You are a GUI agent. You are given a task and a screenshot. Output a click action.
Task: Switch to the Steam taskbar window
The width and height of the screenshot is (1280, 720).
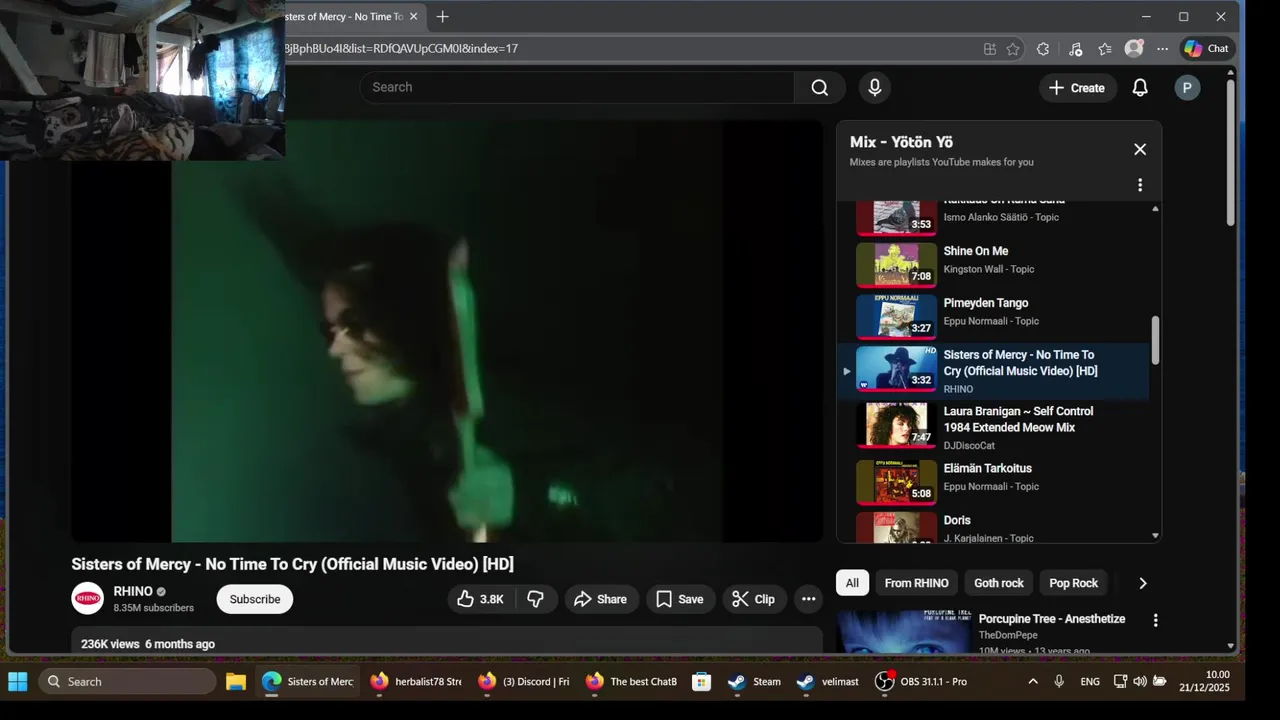coord(755,682)
